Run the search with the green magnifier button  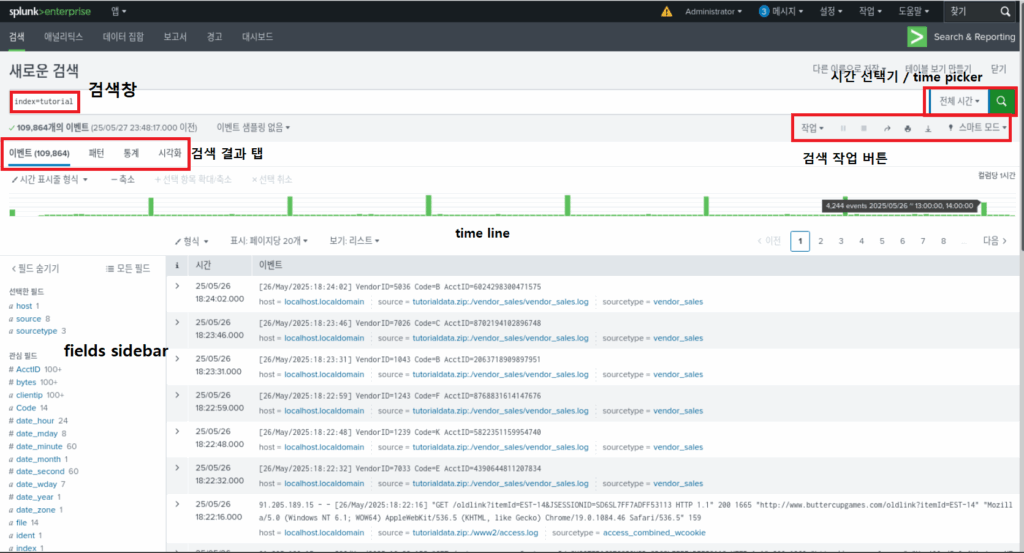[1001, 101]
